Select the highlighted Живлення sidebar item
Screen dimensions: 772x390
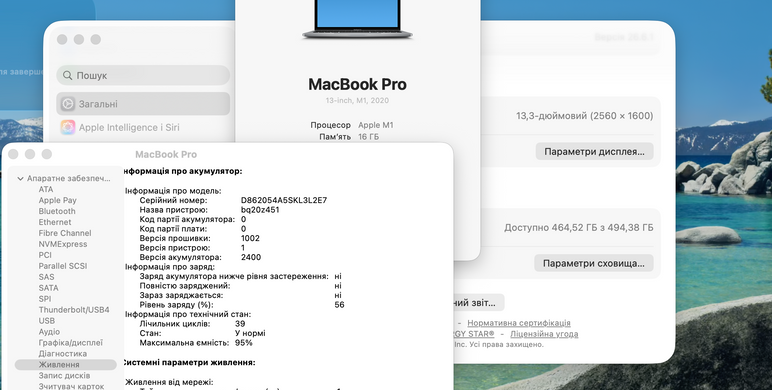pyautogui.click(x=65, y=364)
